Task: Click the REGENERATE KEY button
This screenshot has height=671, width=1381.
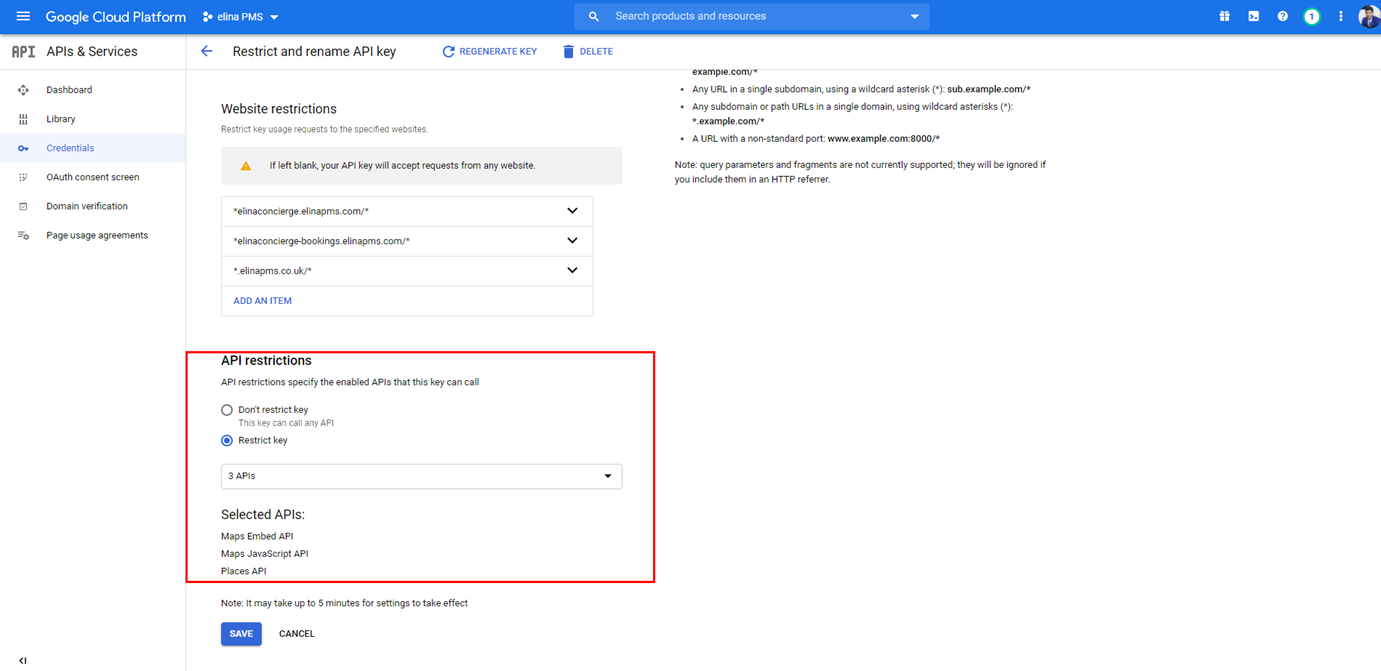Action: (489, 51)
